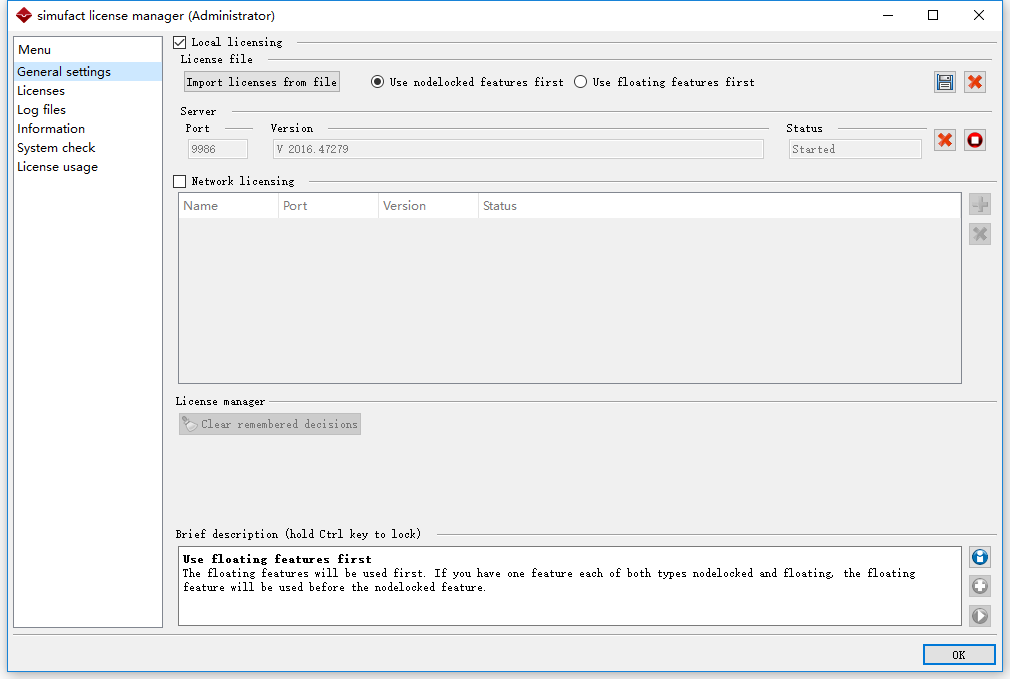Click Import licenses from file
Screen dimensions: 1010x679
262,82
